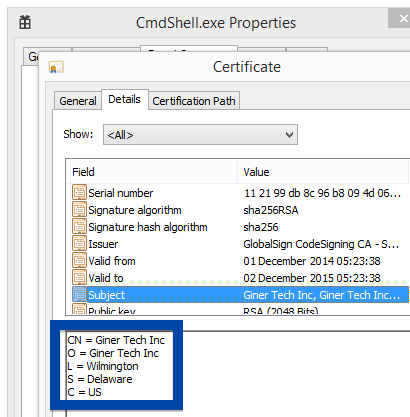Click the Subject field icon
This screenshot has height=417, width=410.
tap(79, 295)
